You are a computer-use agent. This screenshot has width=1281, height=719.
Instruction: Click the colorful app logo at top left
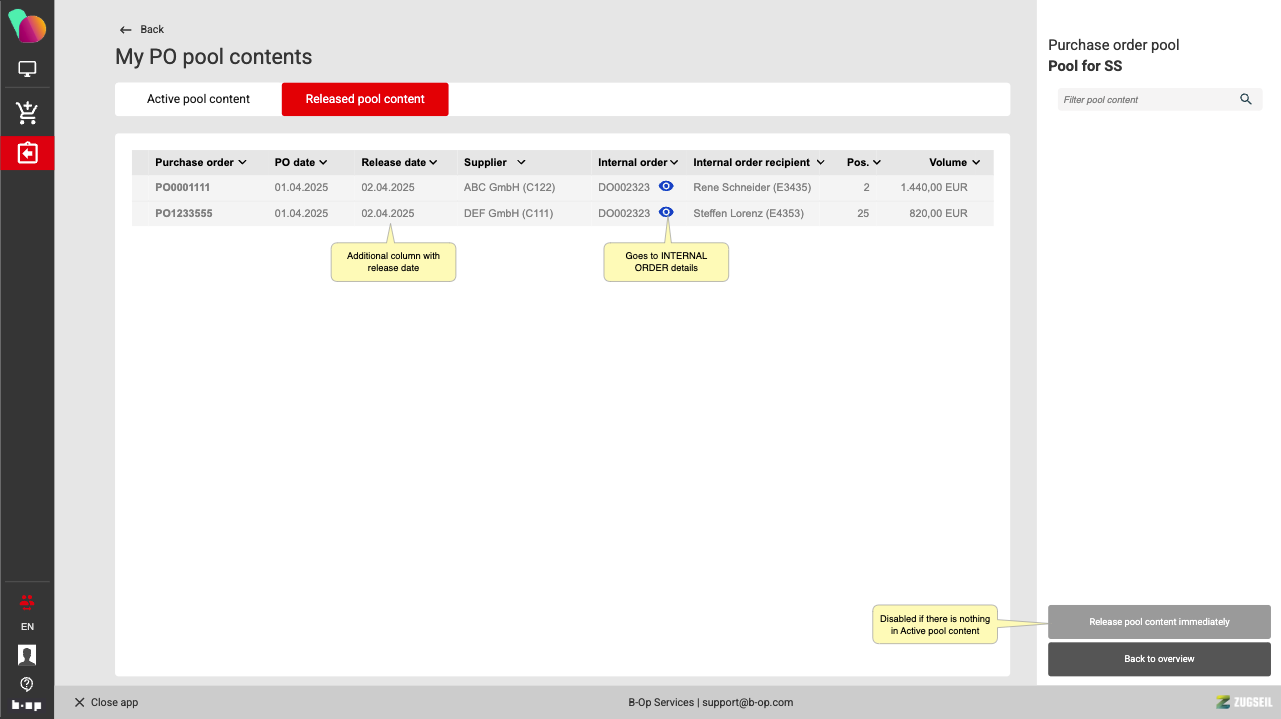pyautogui.click(x=27, y=26)
